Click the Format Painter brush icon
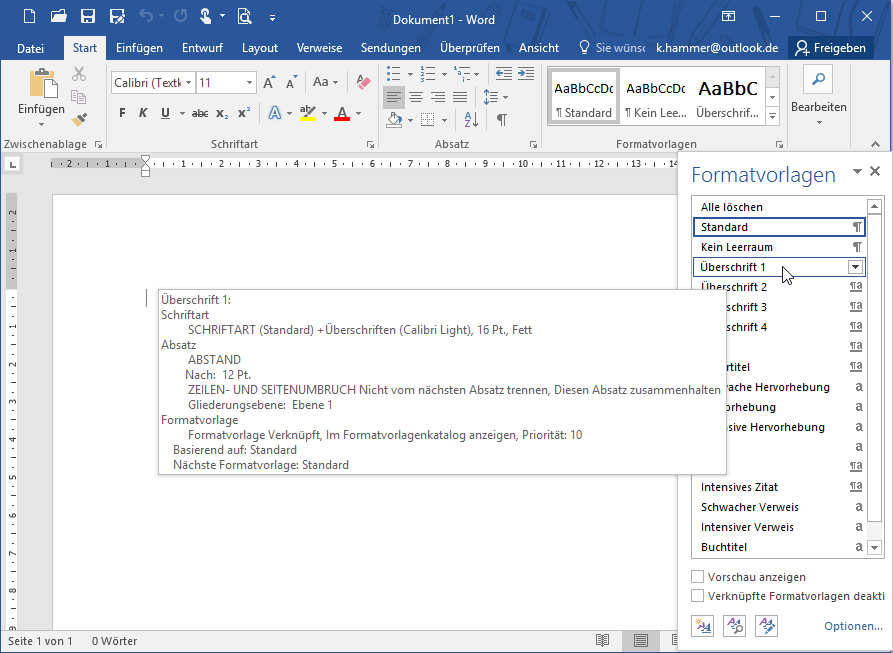Viewport: 893px width, 653px height. (x=79, y=119)
